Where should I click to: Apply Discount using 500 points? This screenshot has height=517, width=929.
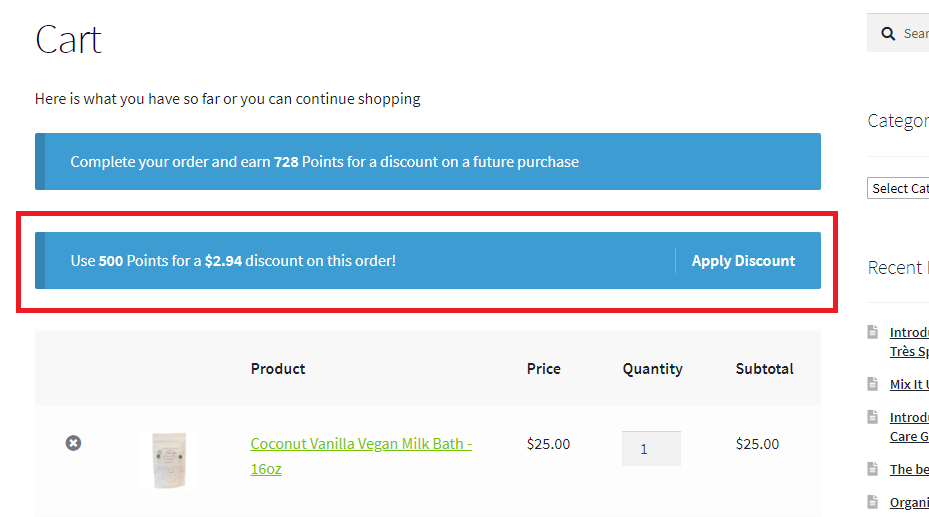point(743,261)
